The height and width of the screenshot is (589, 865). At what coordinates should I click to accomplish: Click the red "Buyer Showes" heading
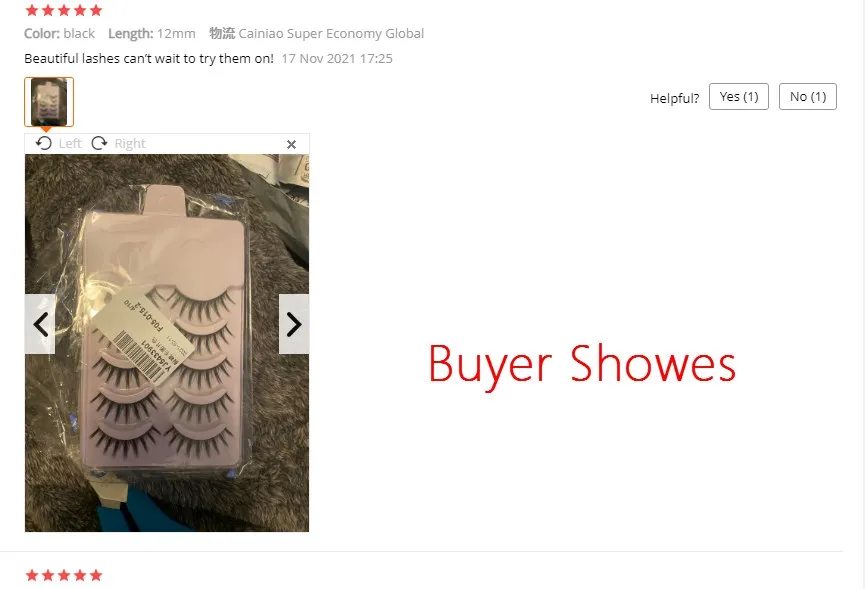coord(582,365)
